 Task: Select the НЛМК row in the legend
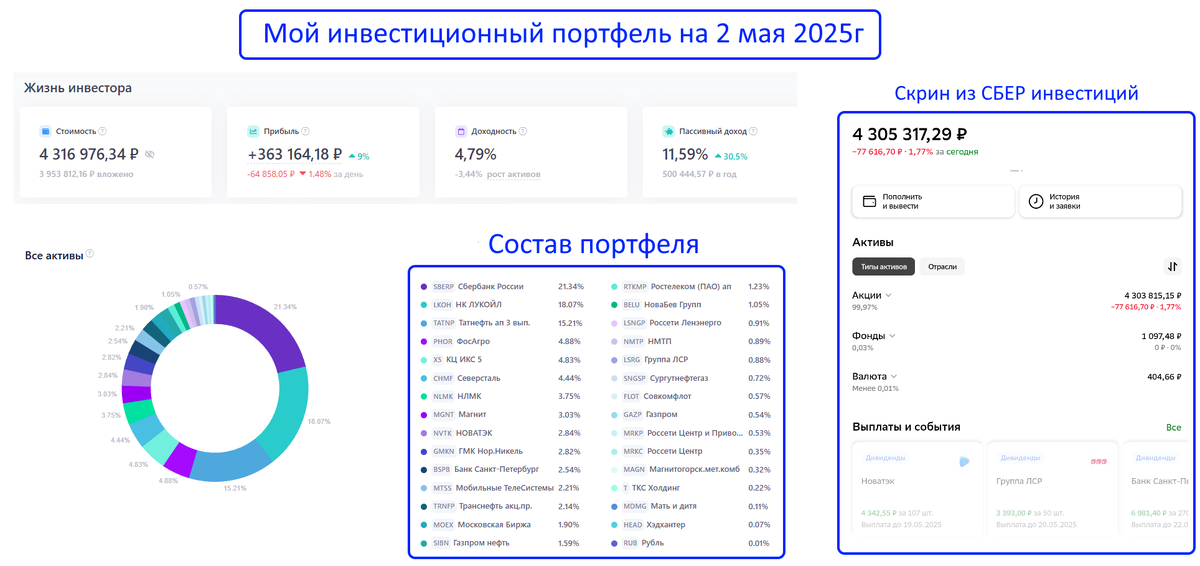[x=501, y=396]
